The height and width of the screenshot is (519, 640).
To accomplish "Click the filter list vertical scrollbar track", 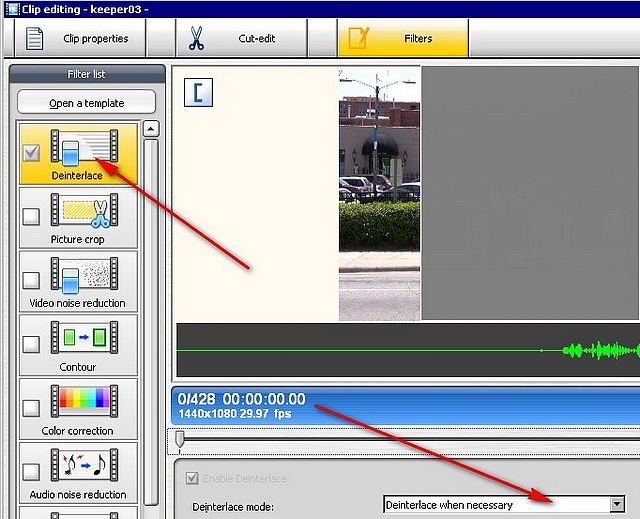I will pos(151,322).
